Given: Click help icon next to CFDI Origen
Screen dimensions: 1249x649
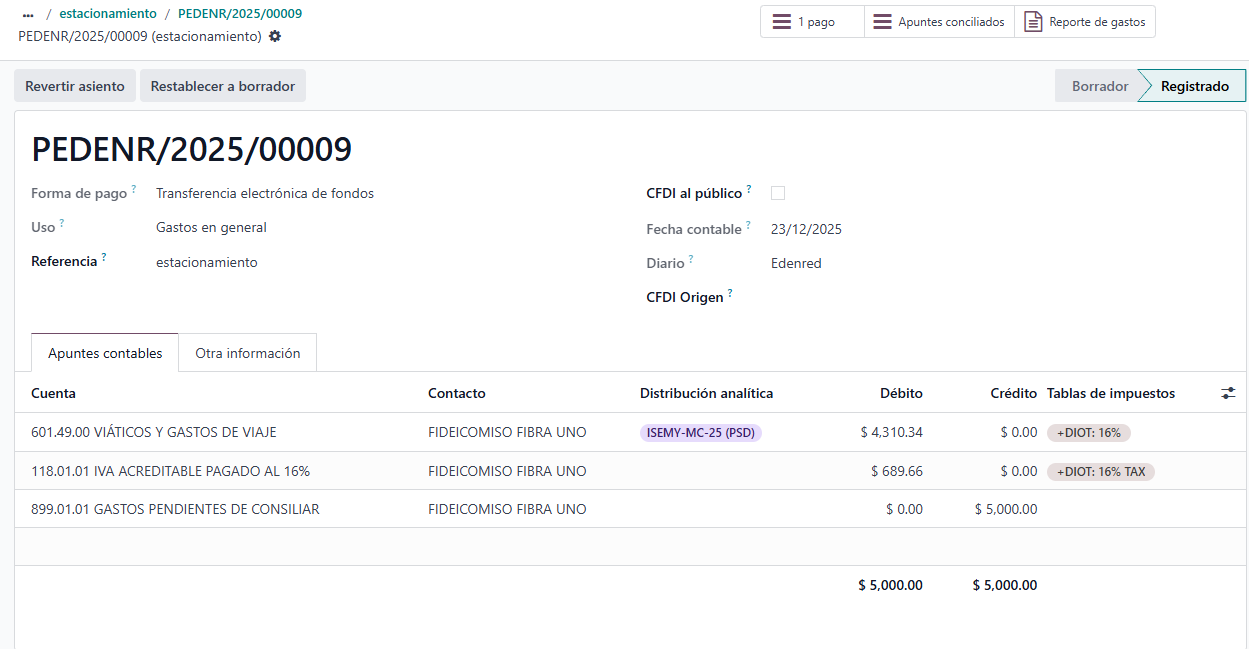Looking at the screenshot, I should pos(730,293).
